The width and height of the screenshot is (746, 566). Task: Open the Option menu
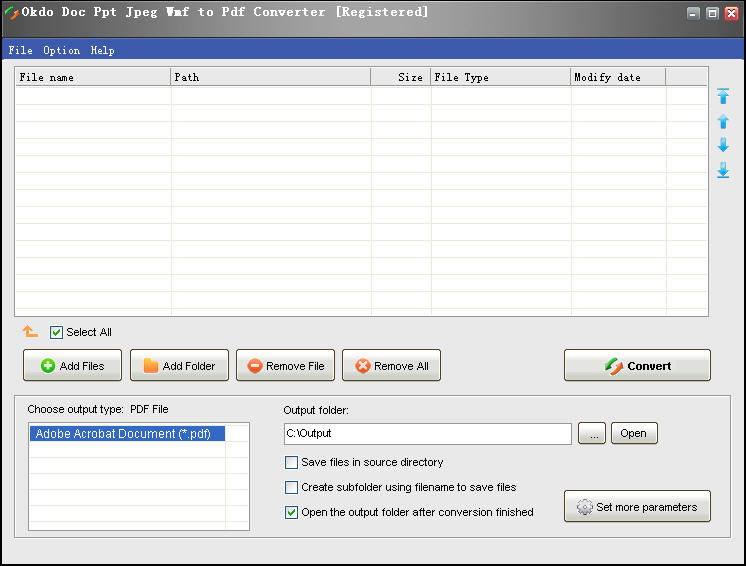click(x=61, y=50)
